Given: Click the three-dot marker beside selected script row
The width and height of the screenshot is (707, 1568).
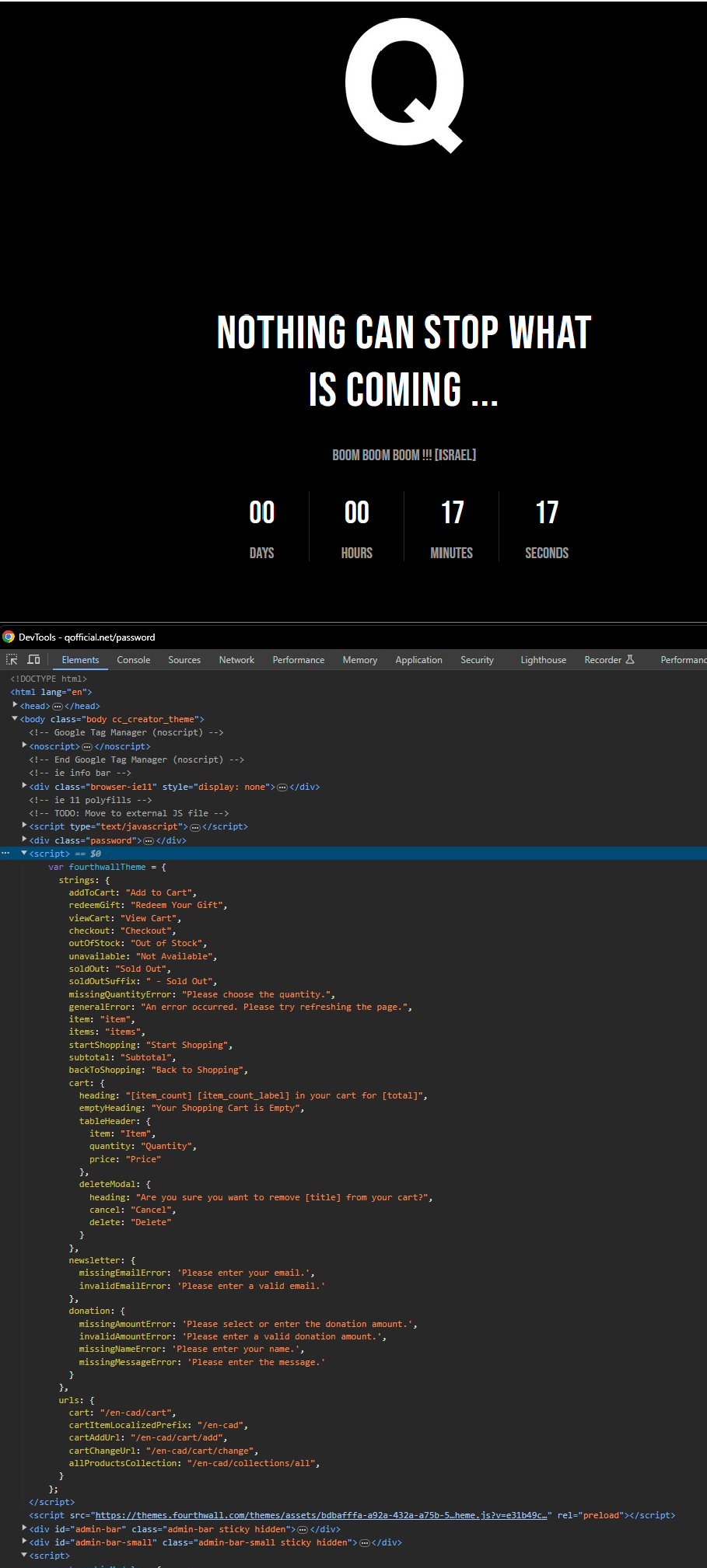Looking at the screenshot, I should tap(5, 853).
